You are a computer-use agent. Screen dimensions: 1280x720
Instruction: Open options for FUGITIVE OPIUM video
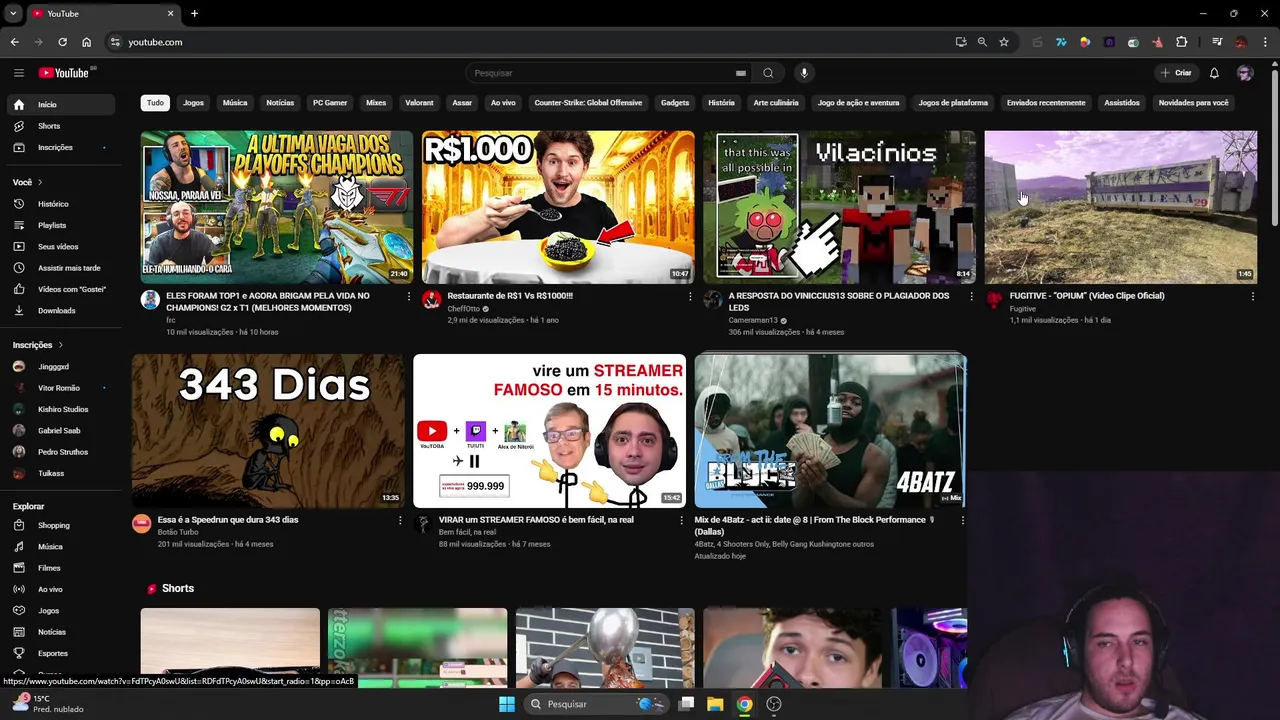(x=1252, y=296)
